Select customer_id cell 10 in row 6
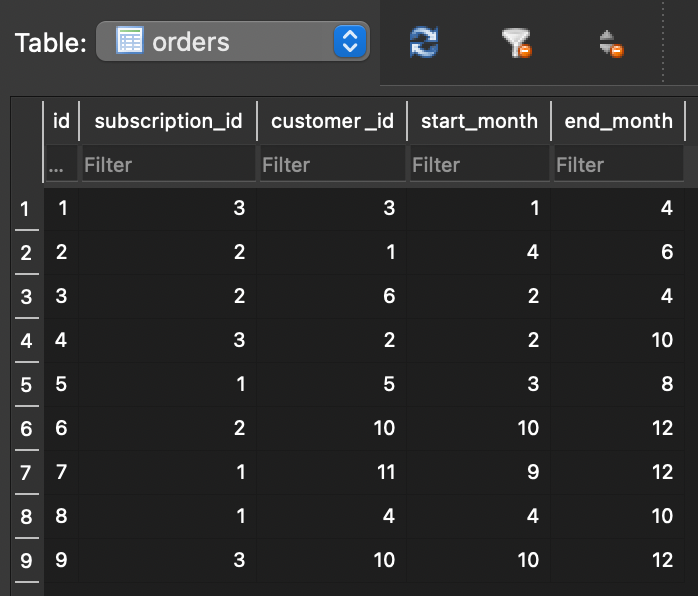 pos(332,429)
